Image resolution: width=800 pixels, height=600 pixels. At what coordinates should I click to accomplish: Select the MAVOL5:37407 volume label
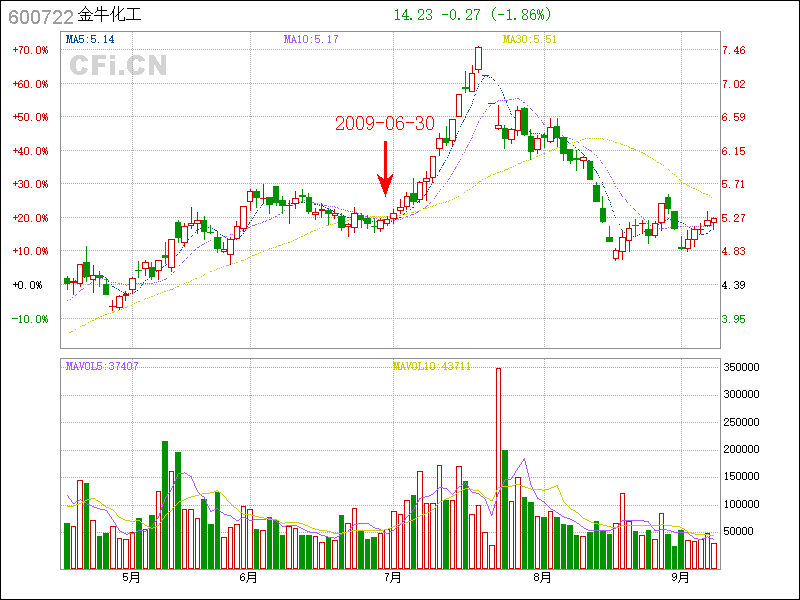[102, 366]
